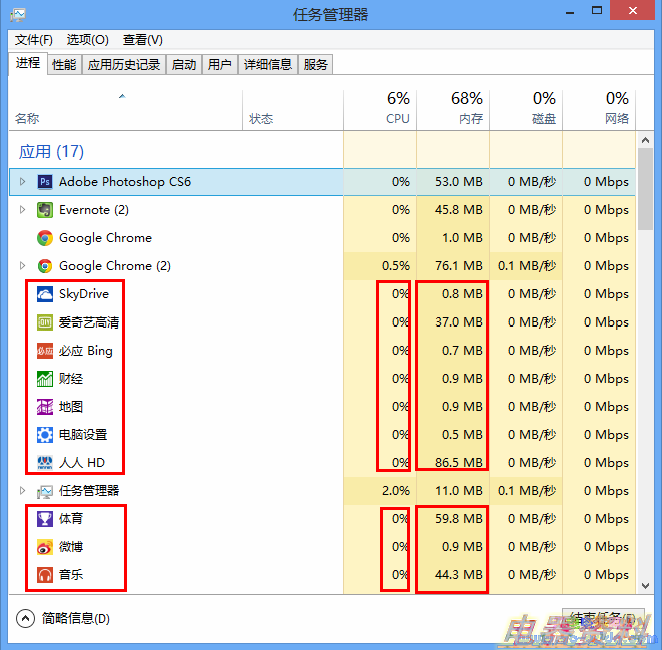Select the 电脑设置 gear icon
Image resolution: width=662 pixels, height=650 pixels.
pos(44,435)
